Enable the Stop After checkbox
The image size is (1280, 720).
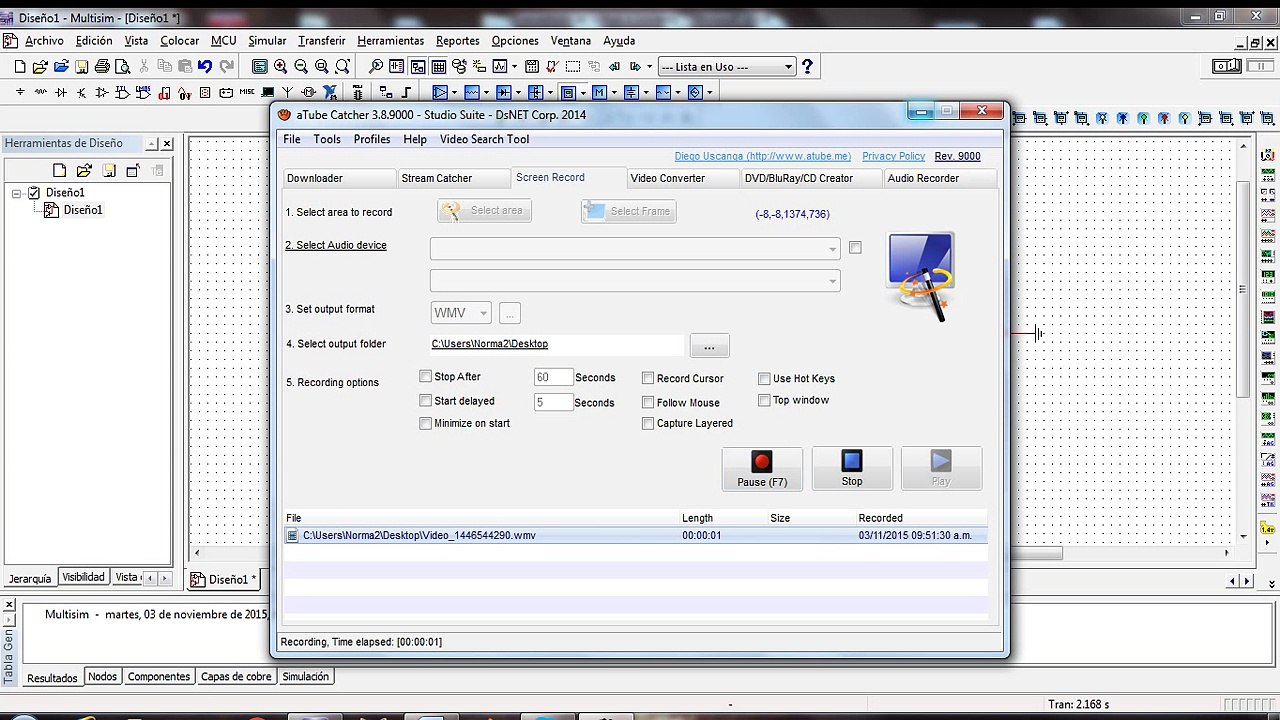pos(426,377)
